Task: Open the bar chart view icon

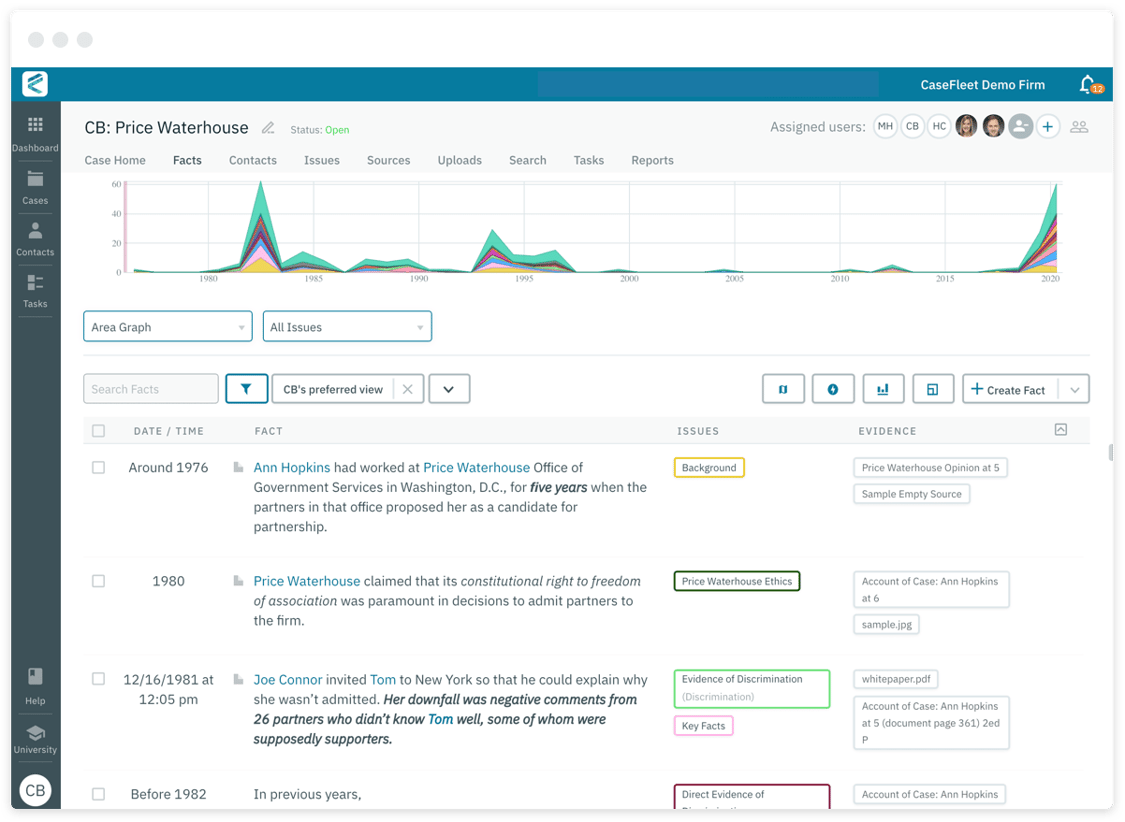Action: 883,388
